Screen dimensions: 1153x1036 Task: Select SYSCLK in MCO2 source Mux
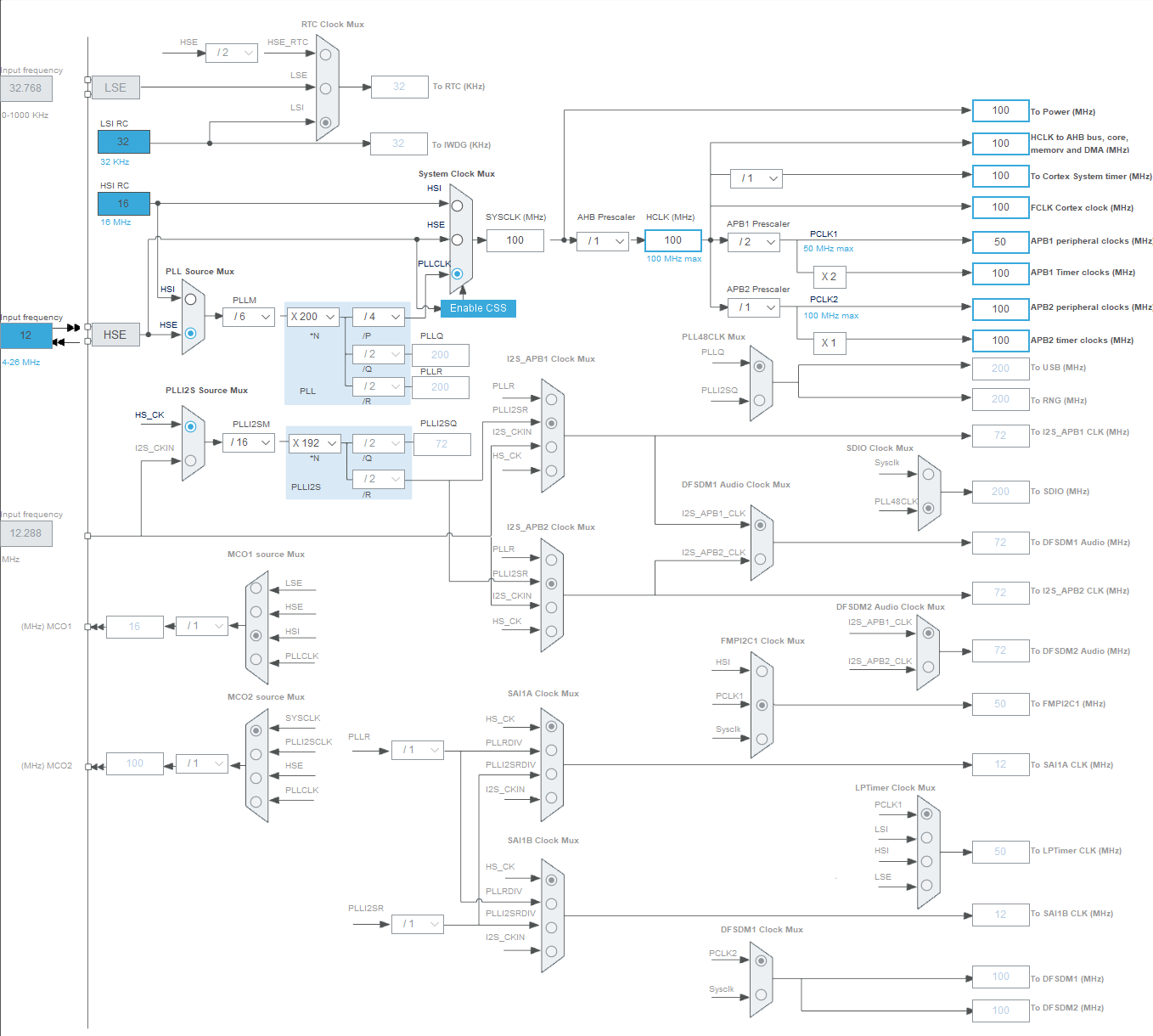click(256, 730)
